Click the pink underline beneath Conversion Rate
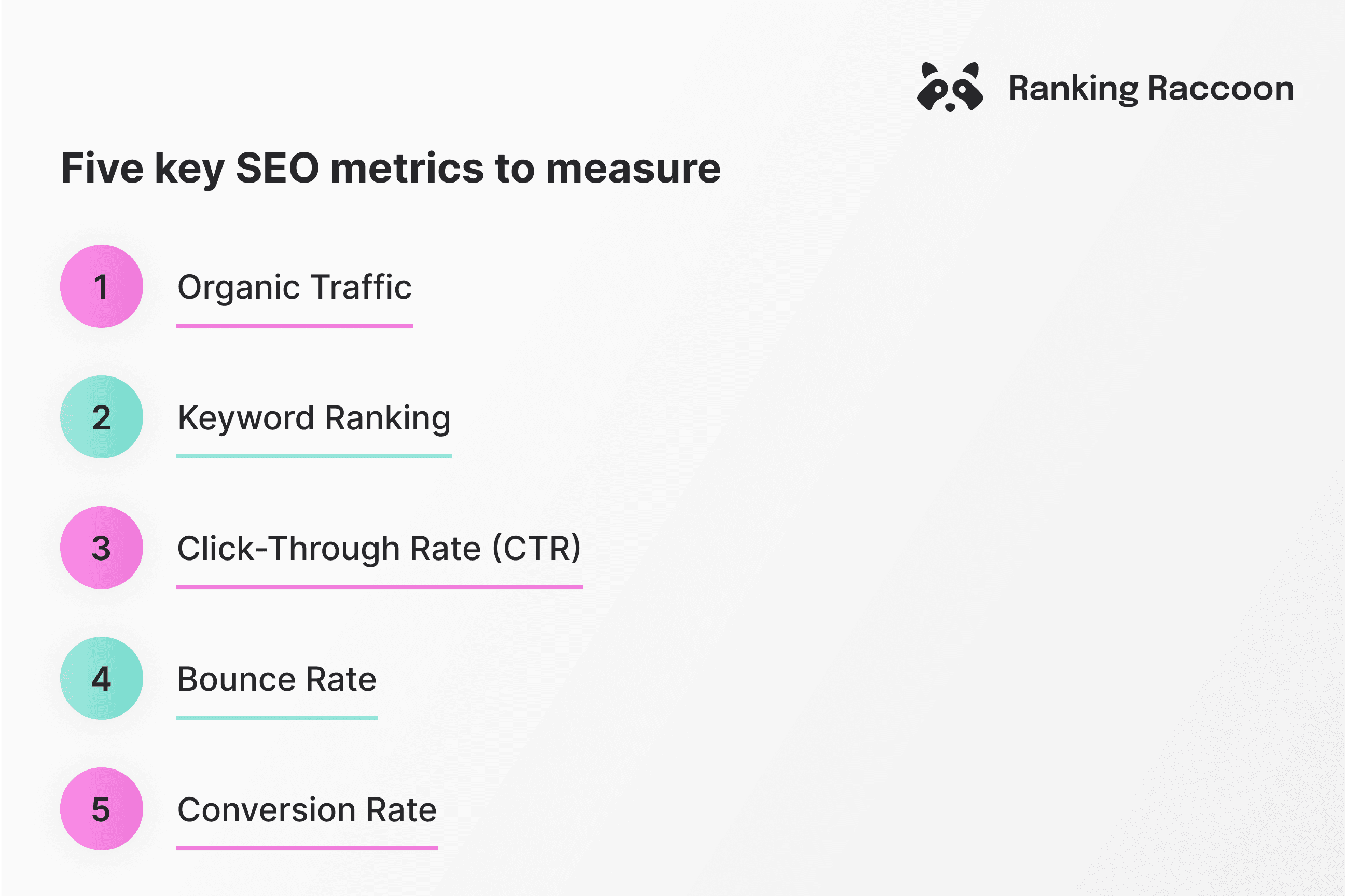 [x=307, y=848]
